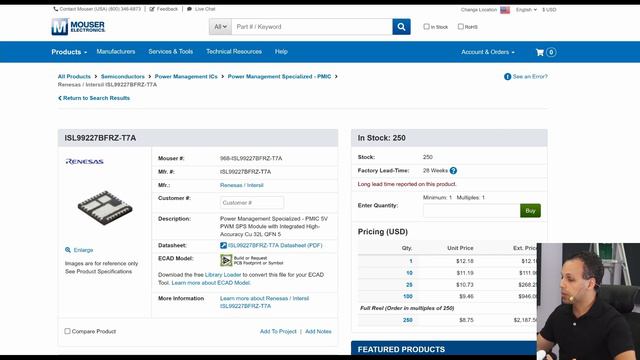This screenshot has width=640, height=360.
Task: Click the Feedback pencil icon
Action: click(x=152, y=9)
